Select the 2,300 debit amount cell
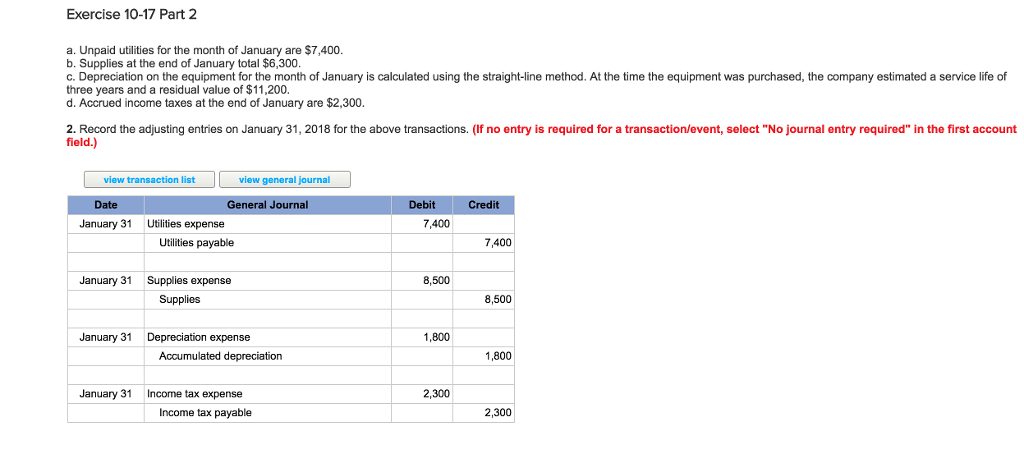Screen dimensions: 1024x454 click(x=422, y=395)
